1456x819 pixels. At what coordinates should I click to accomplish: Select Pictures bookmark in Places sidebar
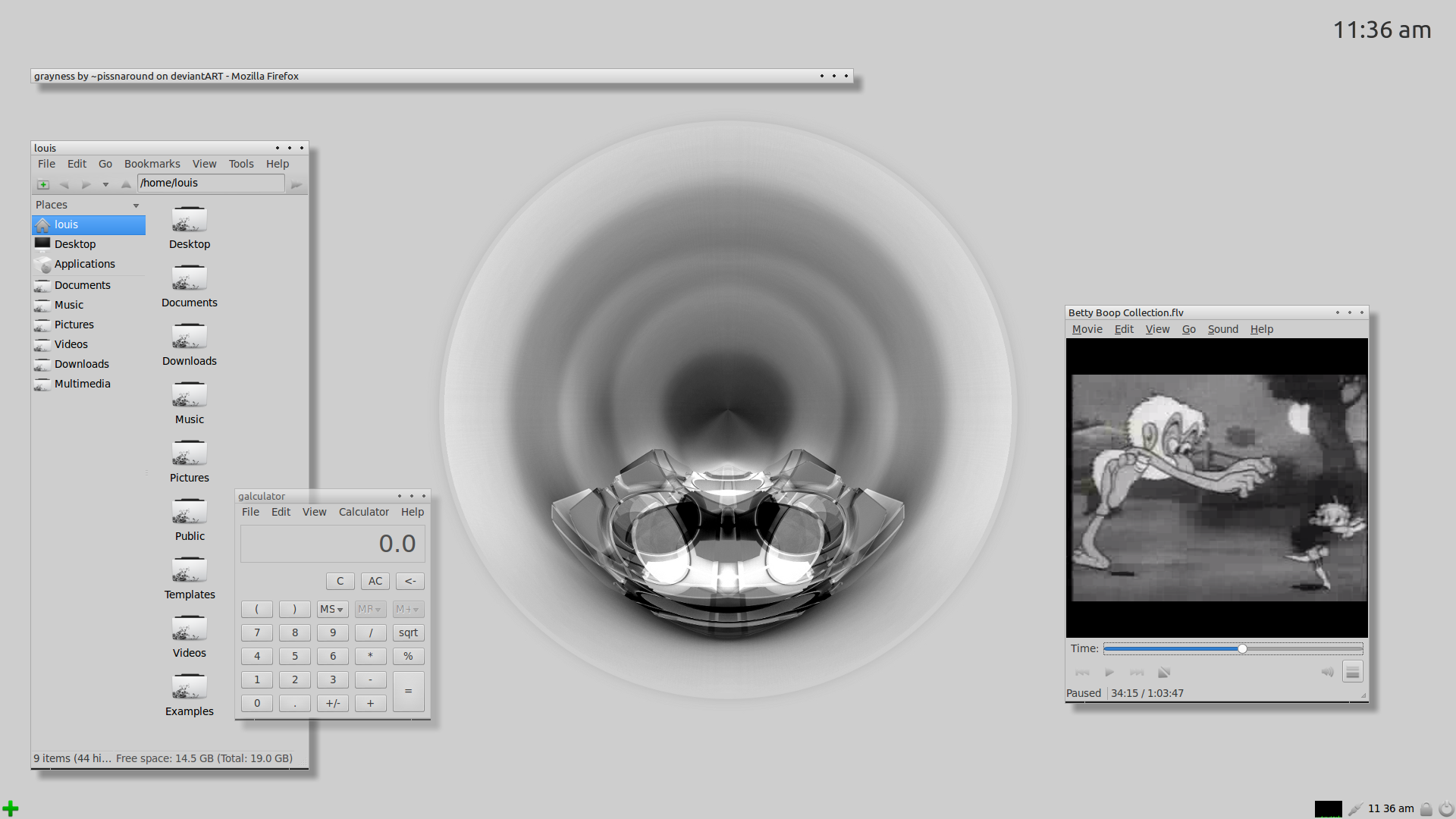(89, 325)
